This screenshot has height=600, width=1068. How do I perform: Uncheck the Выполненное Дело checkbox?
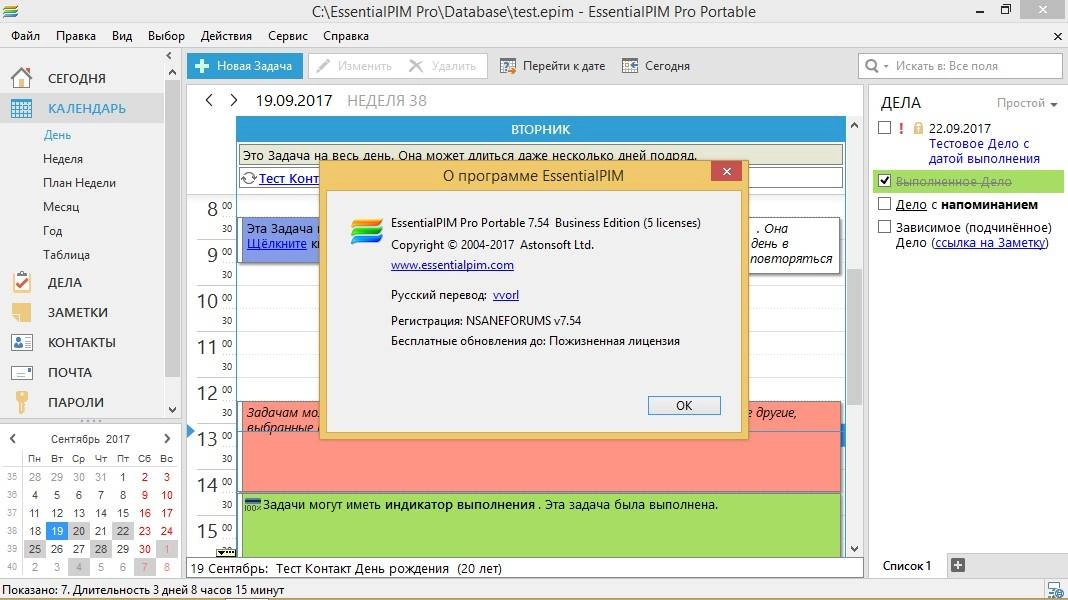pyautogui.click(x=884, y=180)
